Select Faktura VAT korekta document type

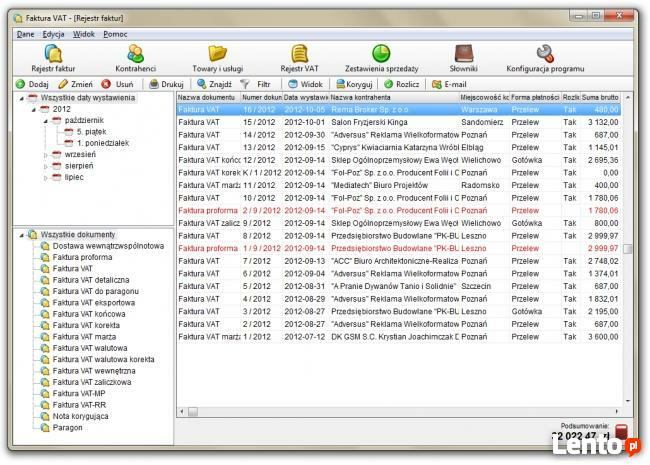click(89, 324)
